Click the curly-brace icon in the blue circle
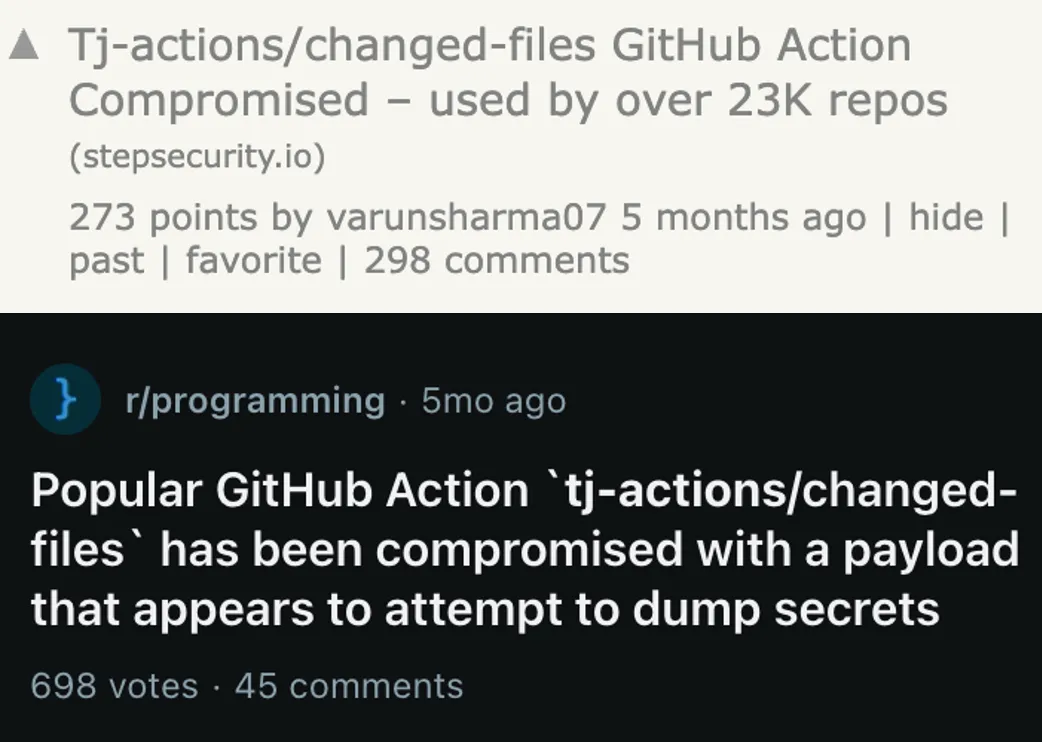 coord(65,400)
